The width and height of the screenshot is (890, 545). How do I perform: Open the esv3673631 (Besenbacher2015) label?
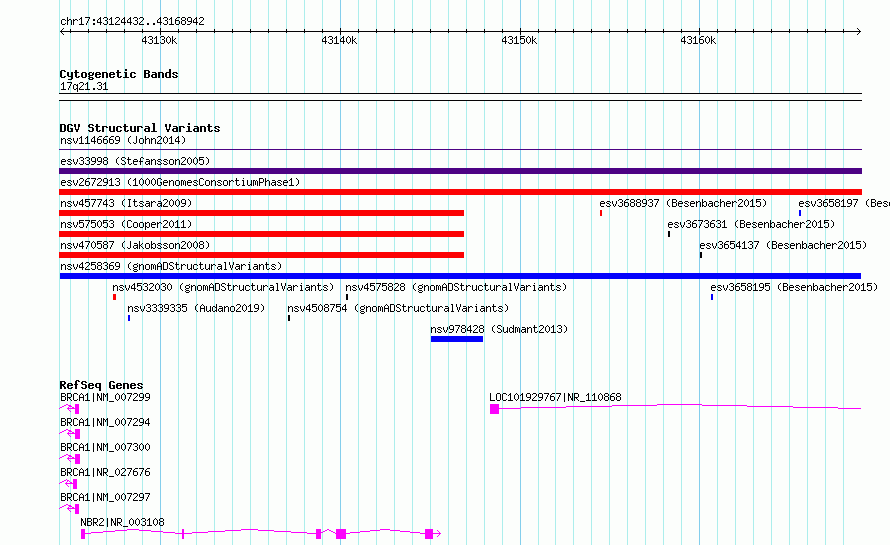752,224
